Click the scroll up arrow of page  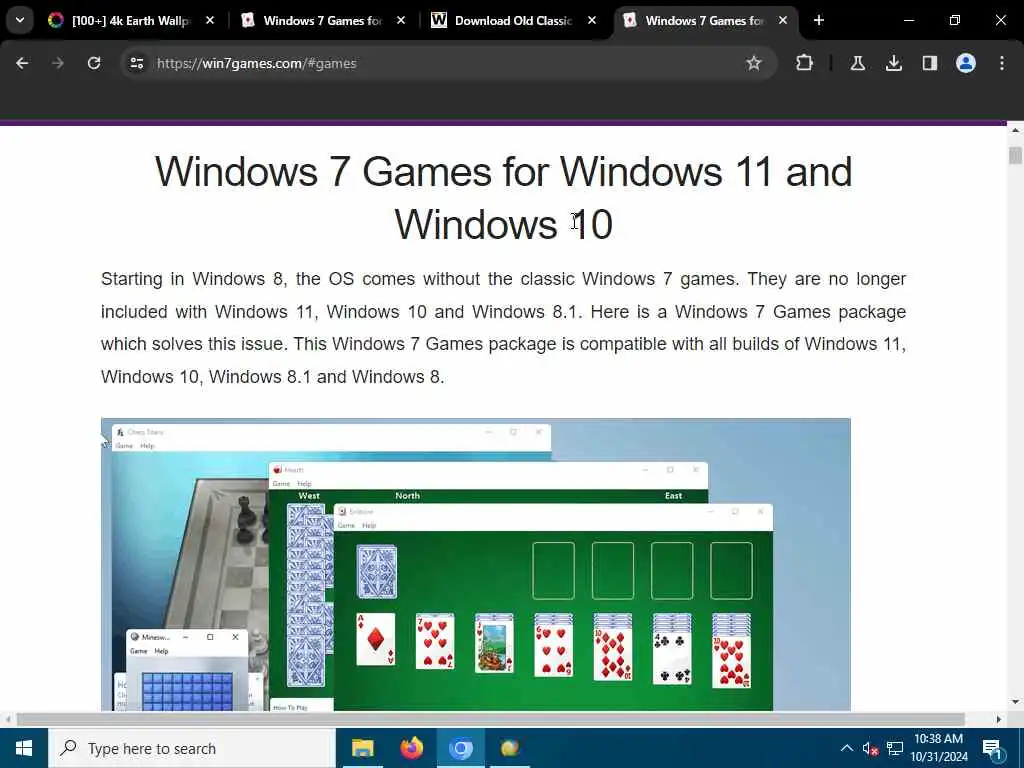(1015, 131)
